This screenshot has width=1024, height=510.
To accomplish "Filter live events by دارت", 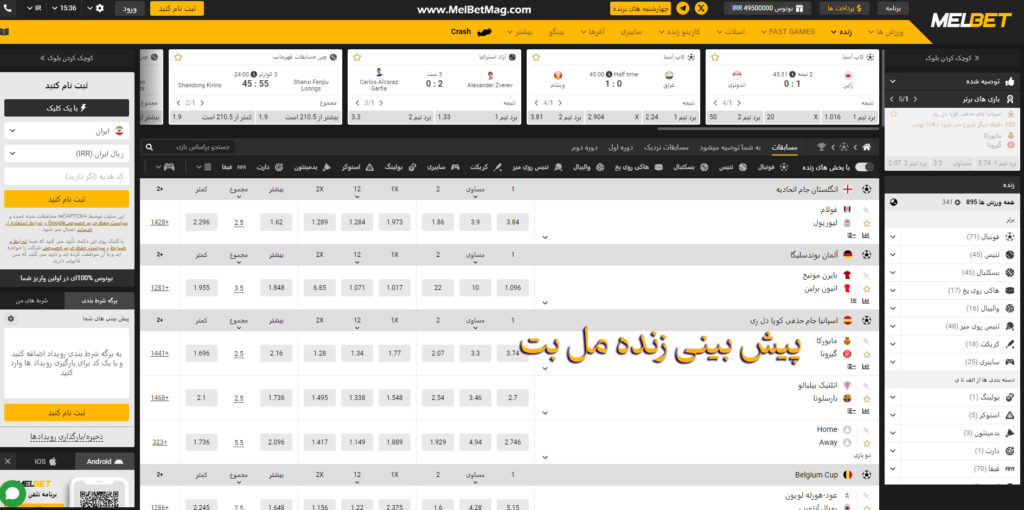I will [268, 167].
